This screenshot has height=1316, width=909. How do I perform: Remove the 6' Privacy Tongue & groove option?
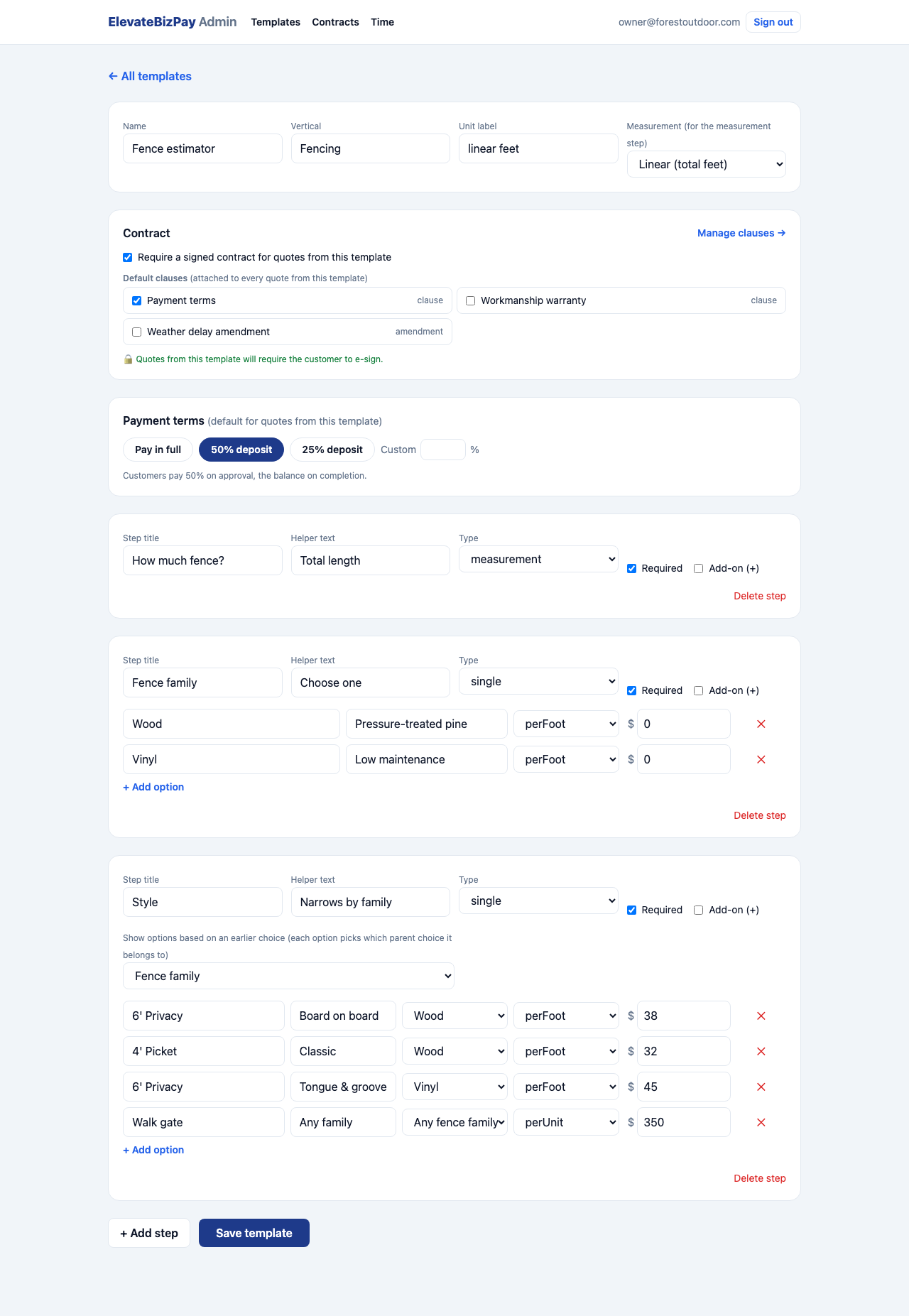click(761, 1087)
